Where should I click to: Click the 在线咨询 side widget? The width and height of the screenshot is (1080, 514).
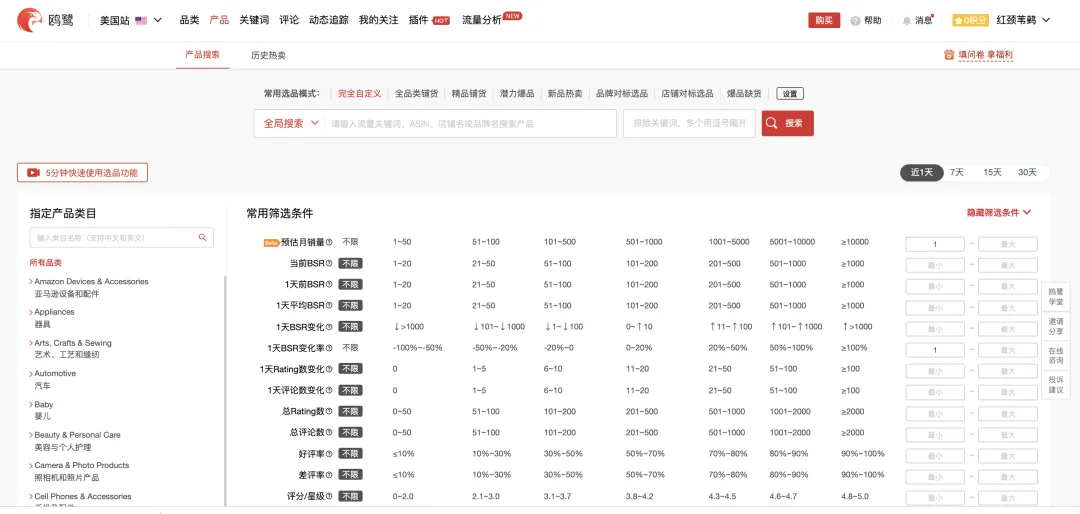[1055, 356]
